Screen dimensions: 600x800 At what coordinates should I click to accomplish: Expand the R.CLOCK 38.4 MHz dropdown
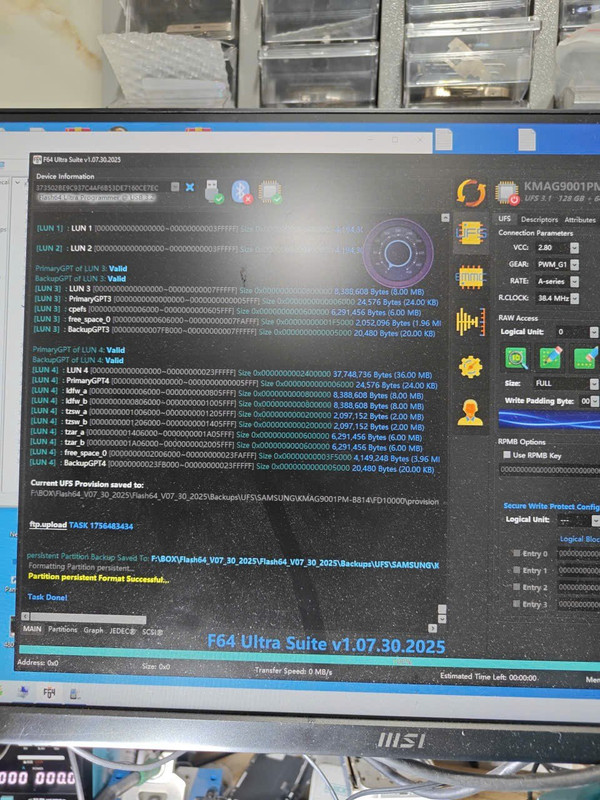click(x=574, y=298)
